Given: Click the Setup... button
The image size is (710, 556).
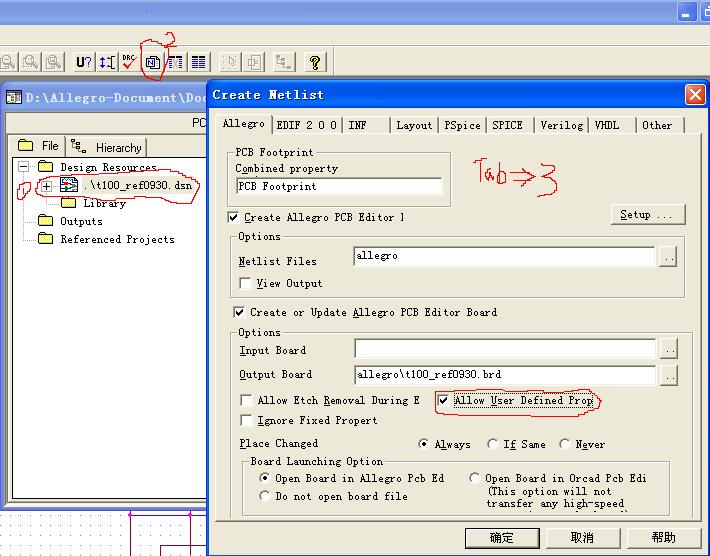Looking at the screenshot, I should tap(648, 214).
